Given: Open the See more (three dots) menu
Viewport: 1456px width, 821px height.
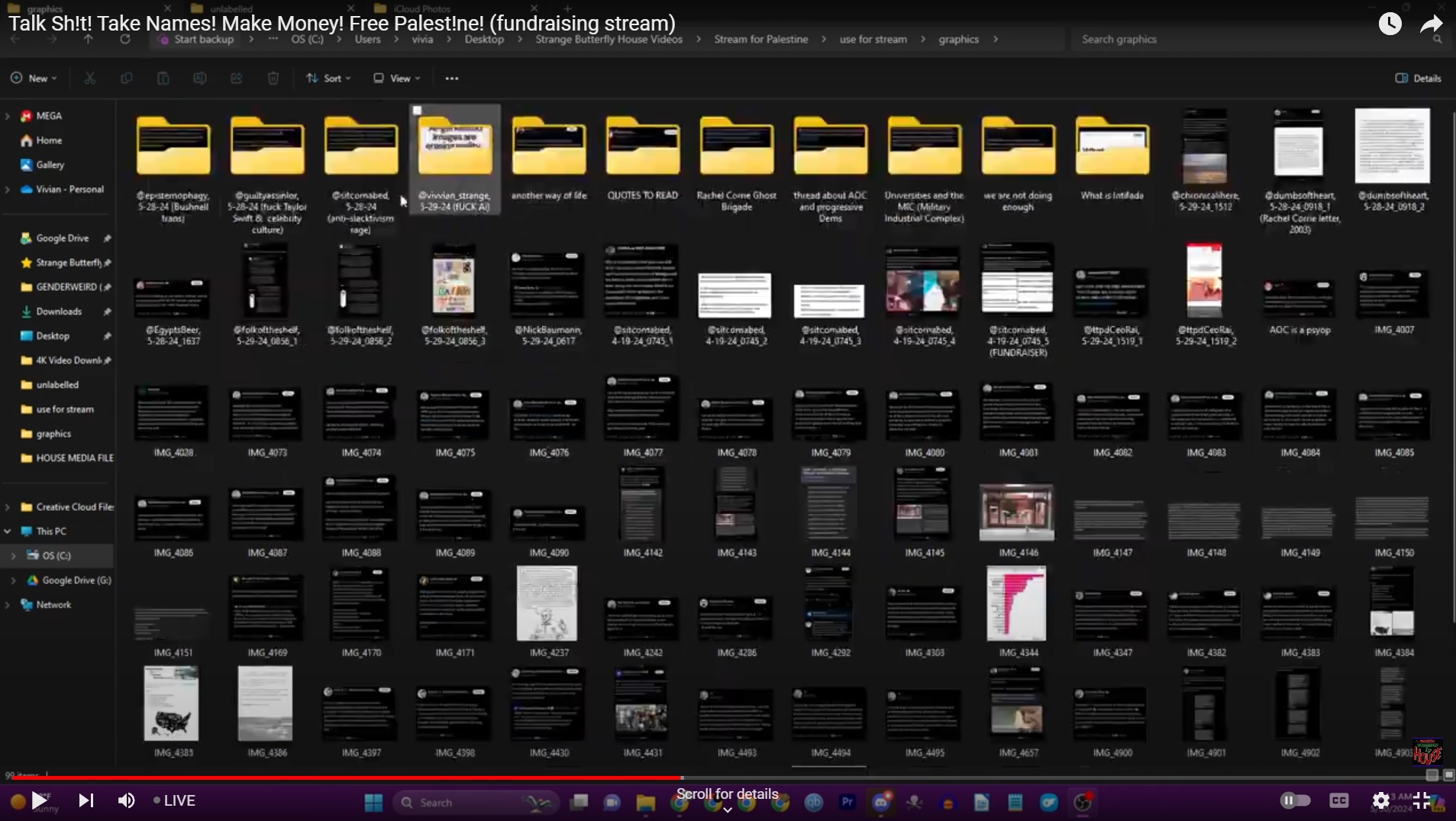Looking at the screenshot, I should [x=452, y=78].
